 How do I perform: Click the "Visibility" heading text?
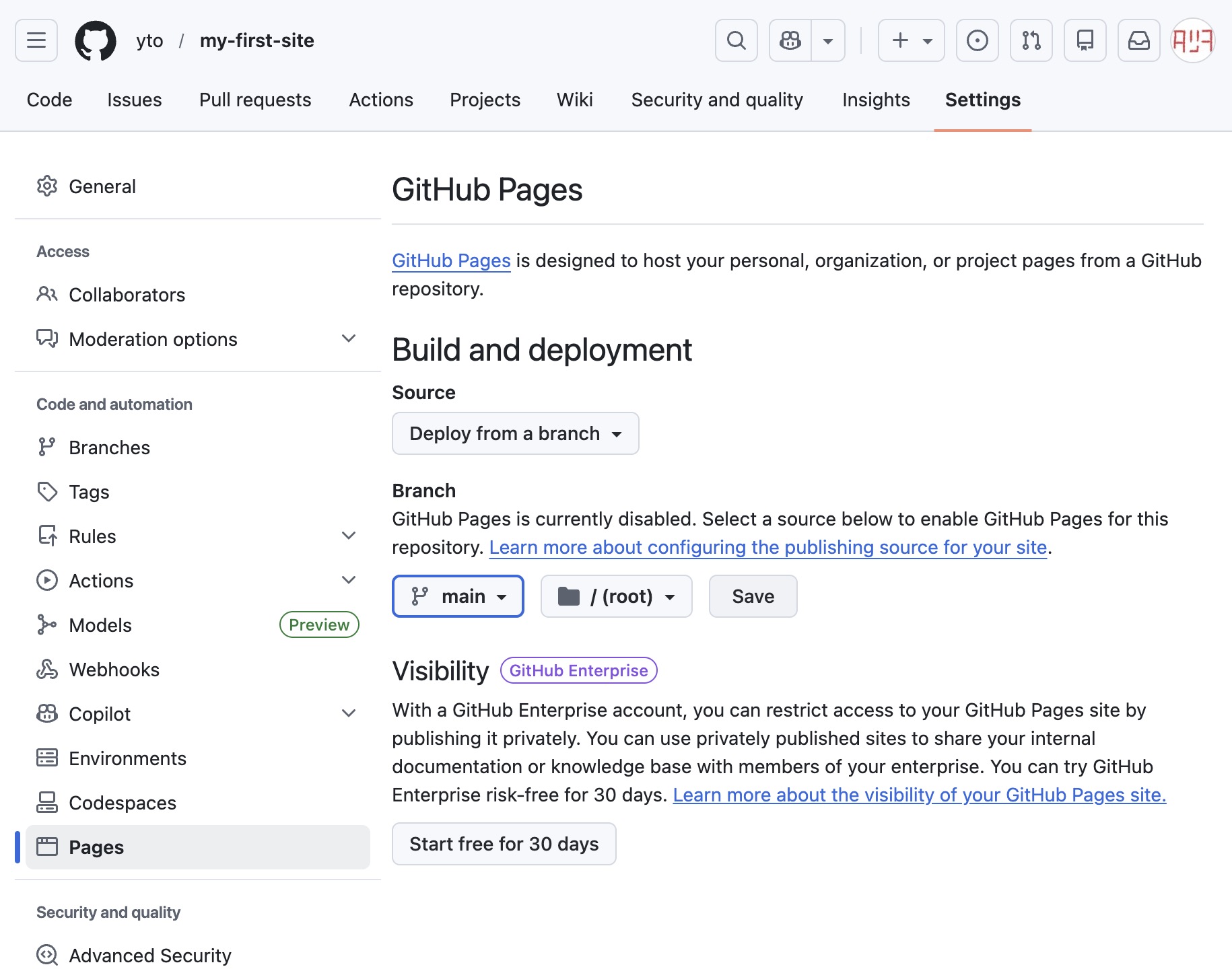click(x=440, y=671)
